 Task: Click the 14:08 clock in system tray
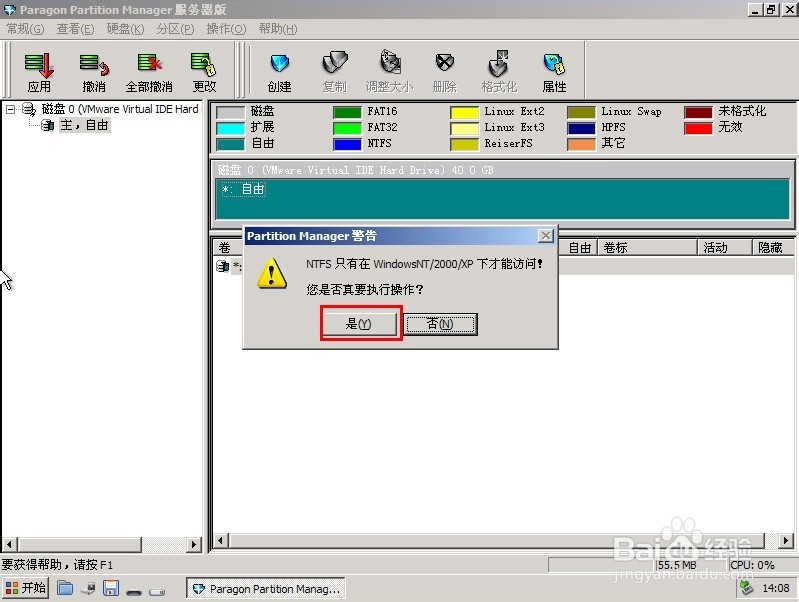pyautogui.click(x=776, y=588)
